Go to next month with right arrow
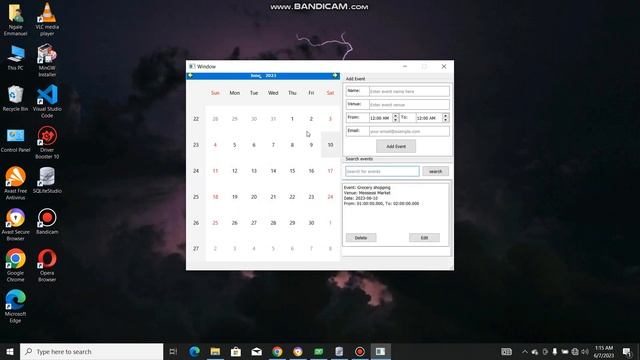This screenshot has width=640, height=360. point(335,76)
